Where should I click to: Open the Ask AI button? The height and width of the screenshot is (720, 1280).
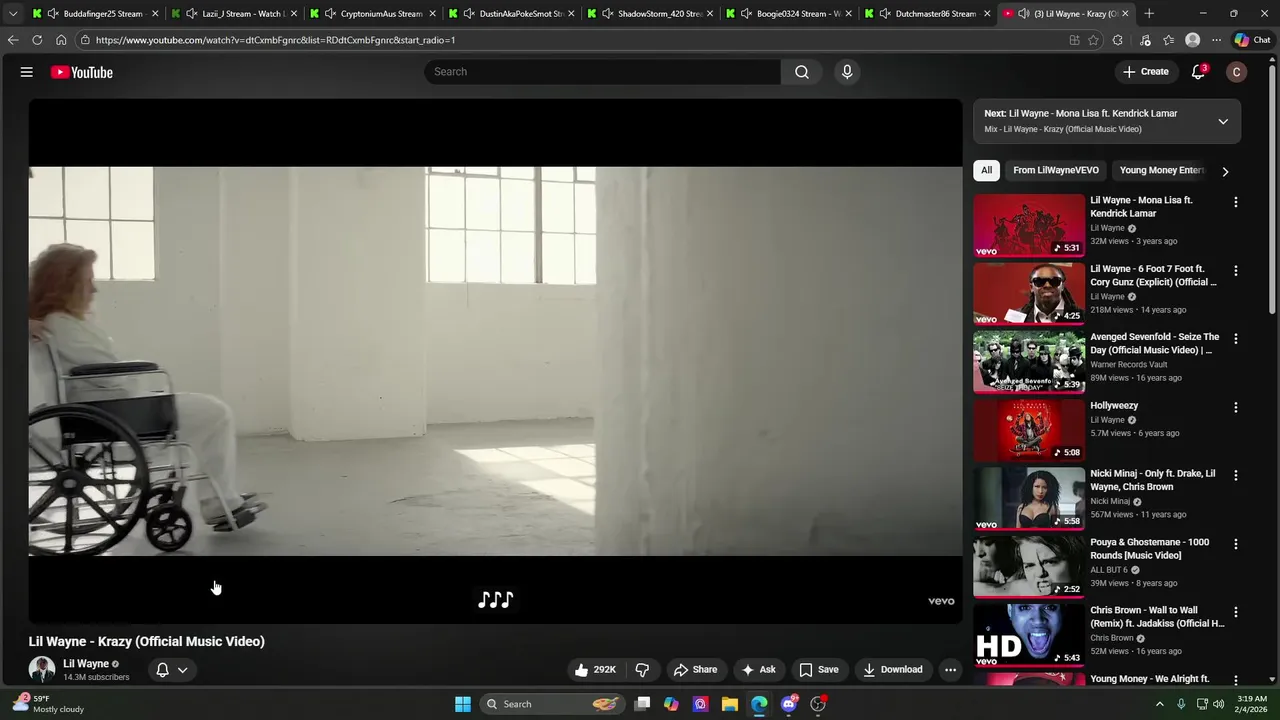coord(758,670)
